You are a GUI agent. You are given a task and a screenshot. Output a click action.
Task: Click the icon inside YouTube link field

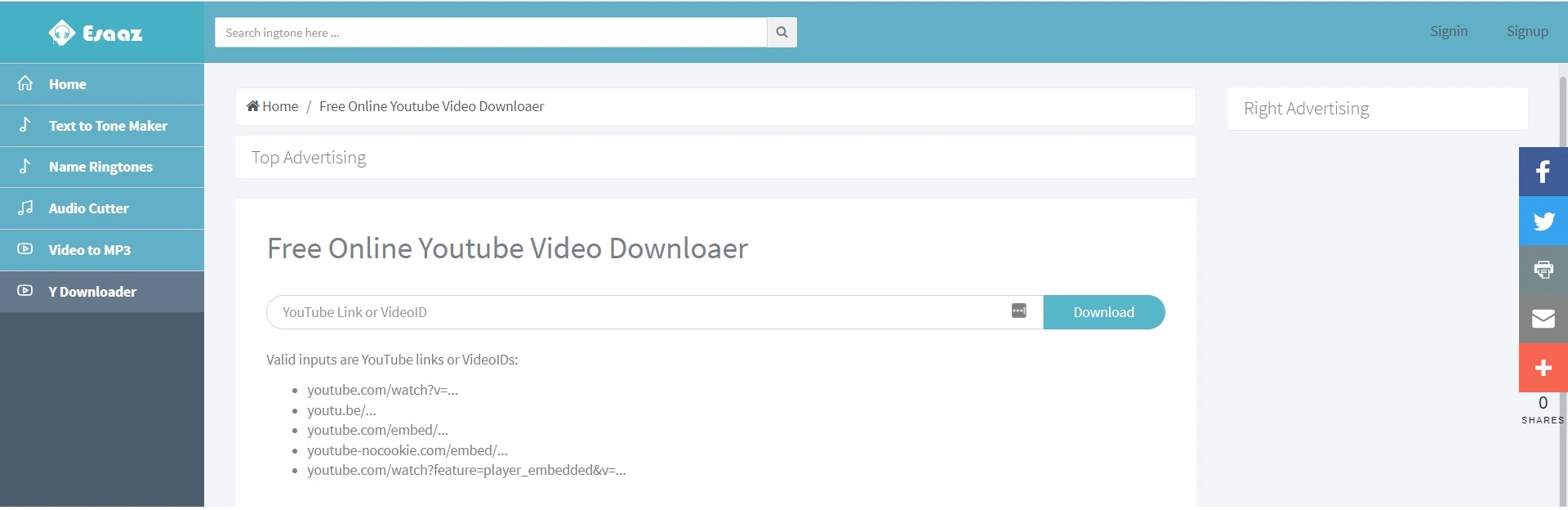1018,311
